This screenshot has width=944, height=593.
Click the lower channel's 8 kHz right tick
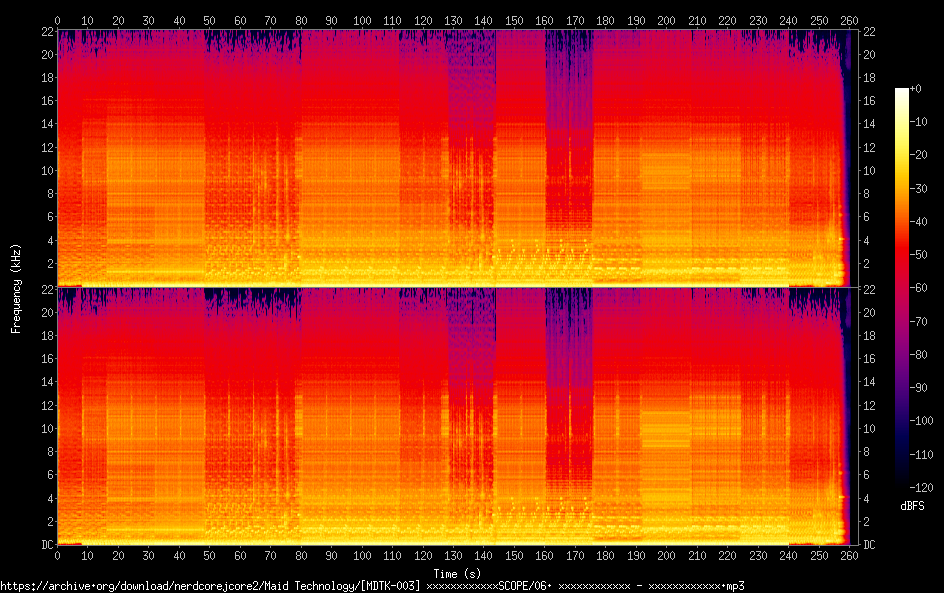(x=868, y=452)
